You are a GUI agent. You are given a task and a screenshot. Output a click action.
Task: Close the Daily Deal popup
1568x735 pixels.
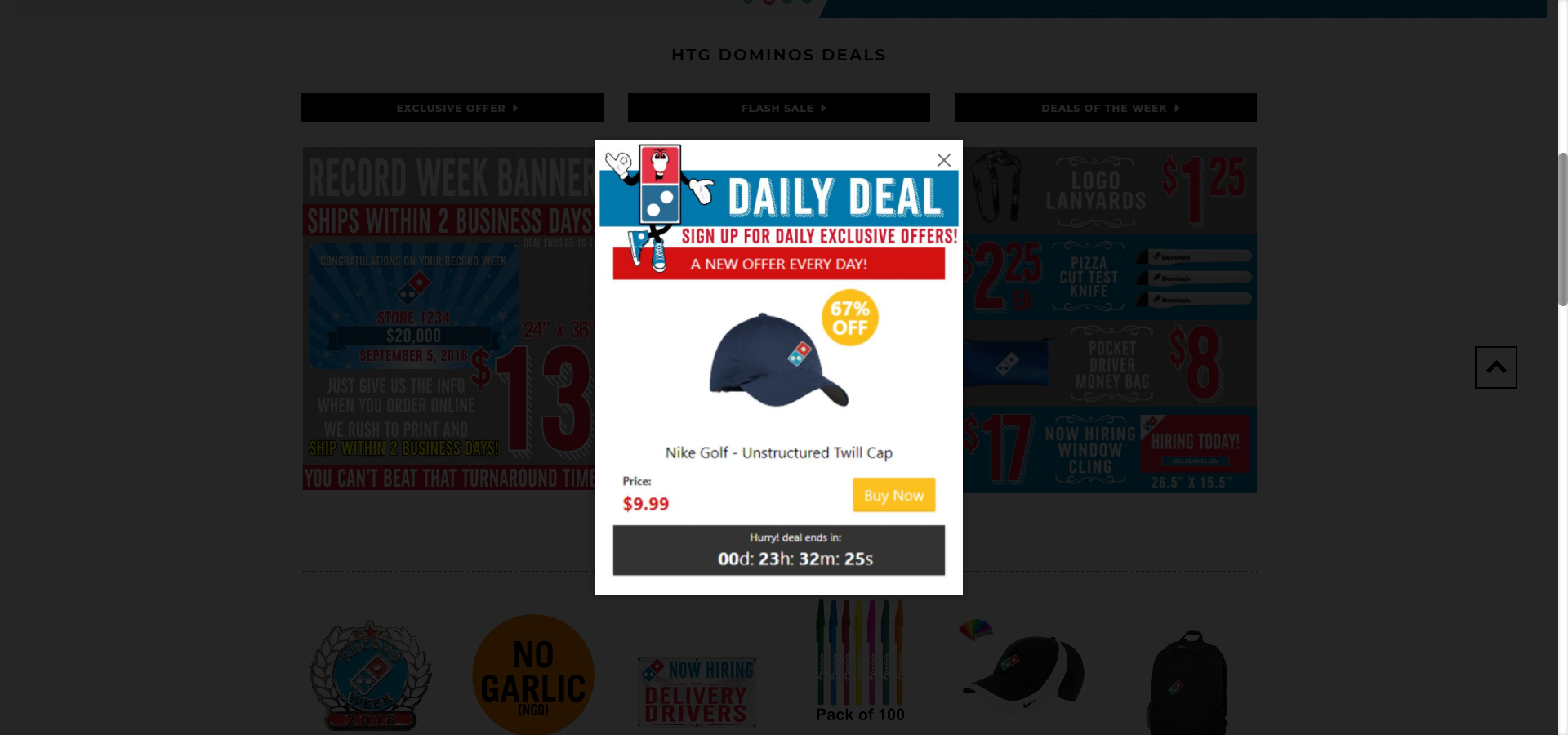(943, 160)
